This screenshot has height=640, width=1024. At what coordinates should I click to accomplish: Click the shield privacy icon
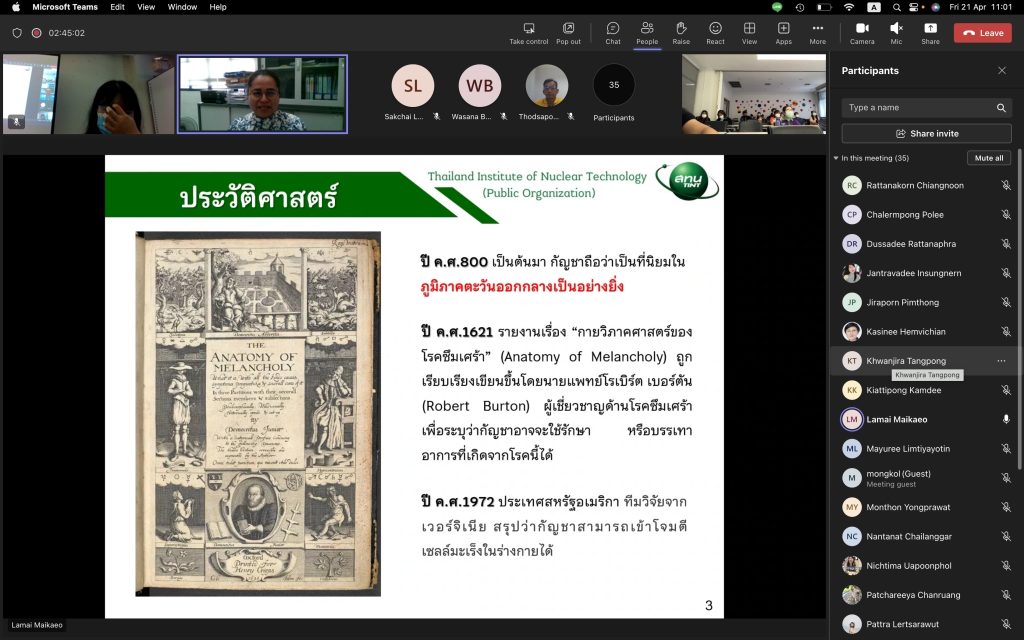click(x=17, y=33)
